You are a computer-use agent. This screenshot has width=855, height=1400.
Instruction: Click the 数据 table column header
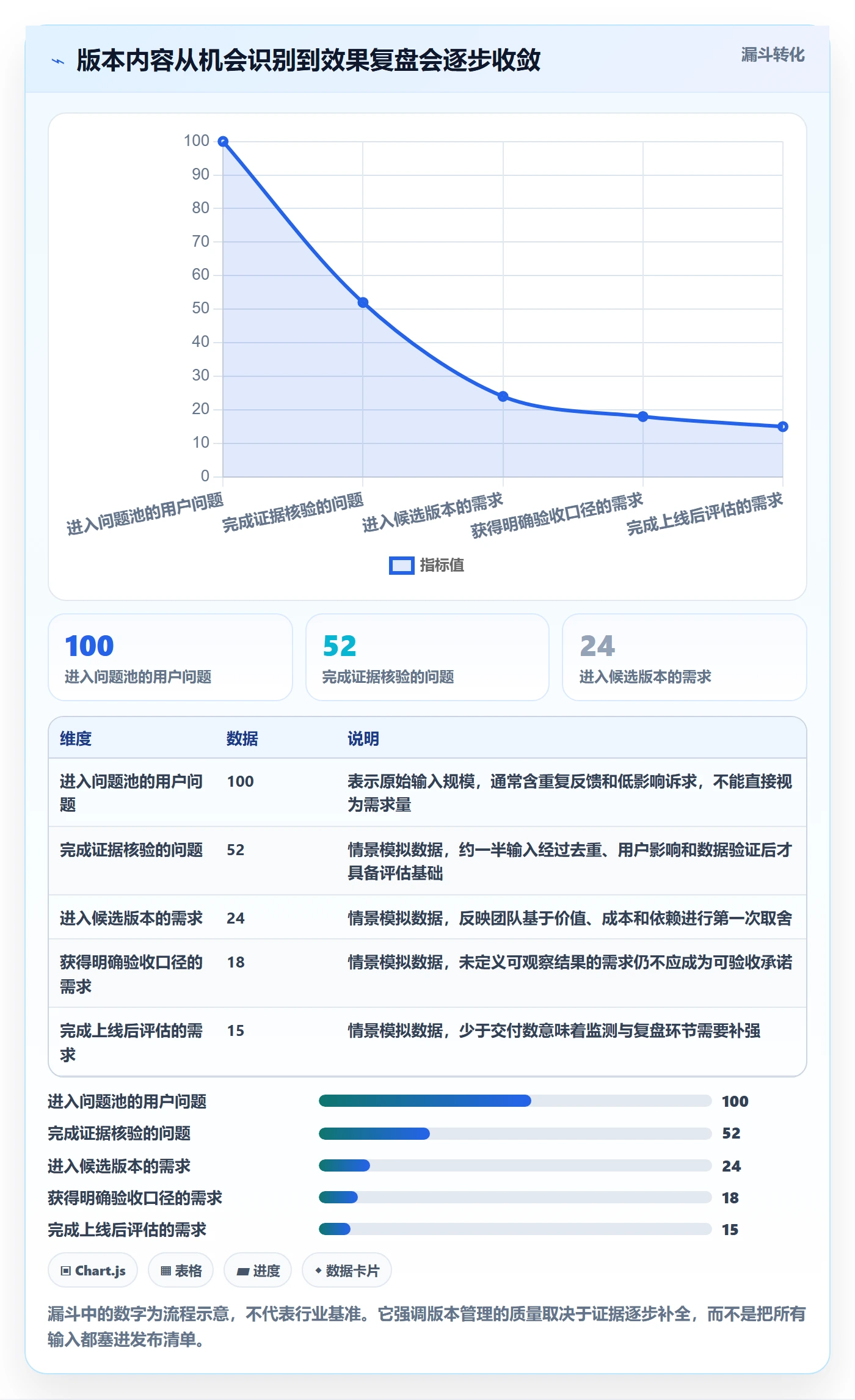click(x=242, y=738)
